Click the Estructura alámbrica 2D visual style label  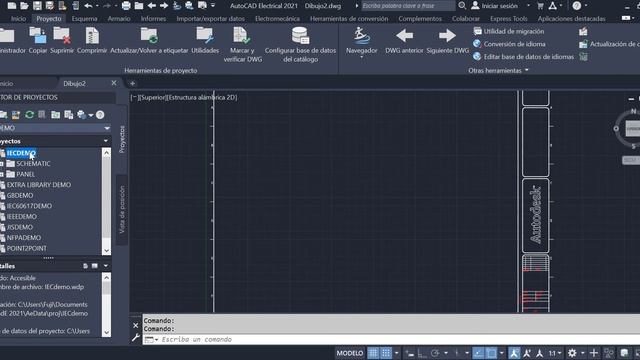click(202, 97)
